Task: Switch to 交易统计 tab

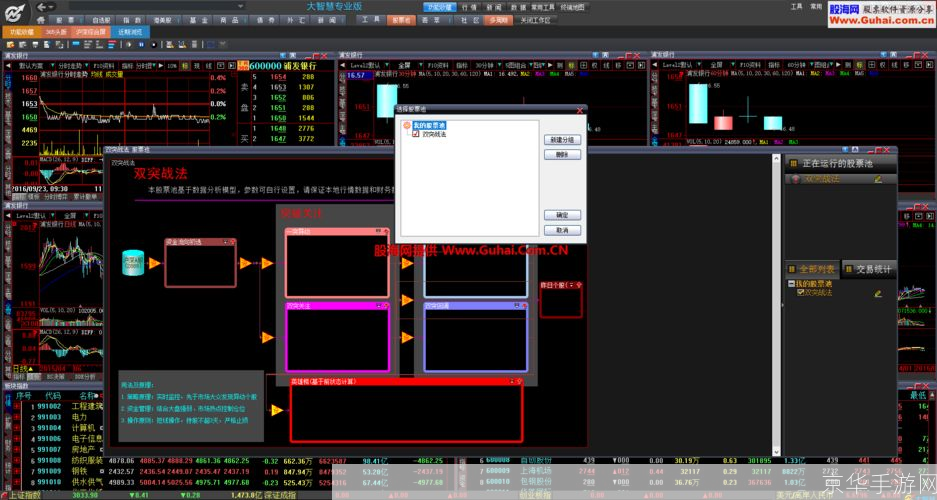Action: pyautogui.click(x=870, y=269)
